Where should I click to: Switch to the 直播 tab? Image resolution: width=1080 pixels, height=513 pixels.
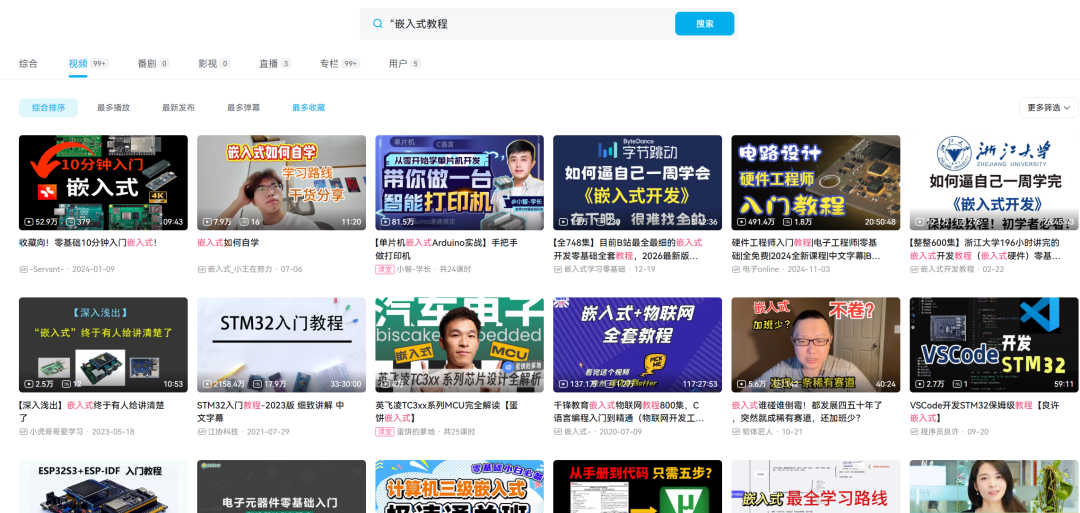click(x=275, y=63)
